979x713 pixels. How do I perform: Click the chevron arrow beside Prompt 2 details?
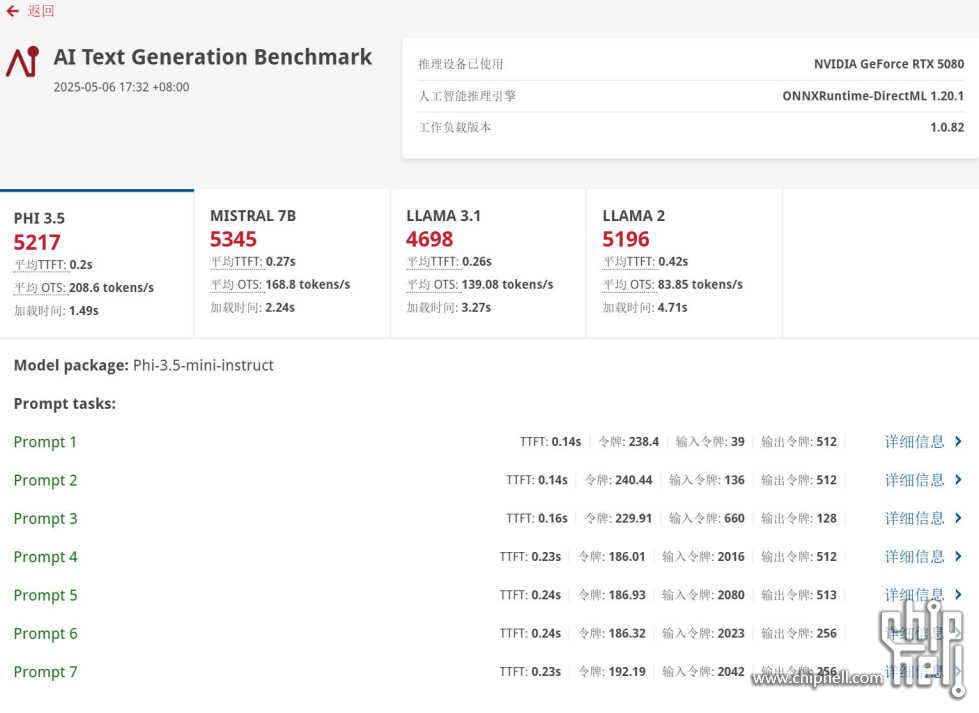958,479
